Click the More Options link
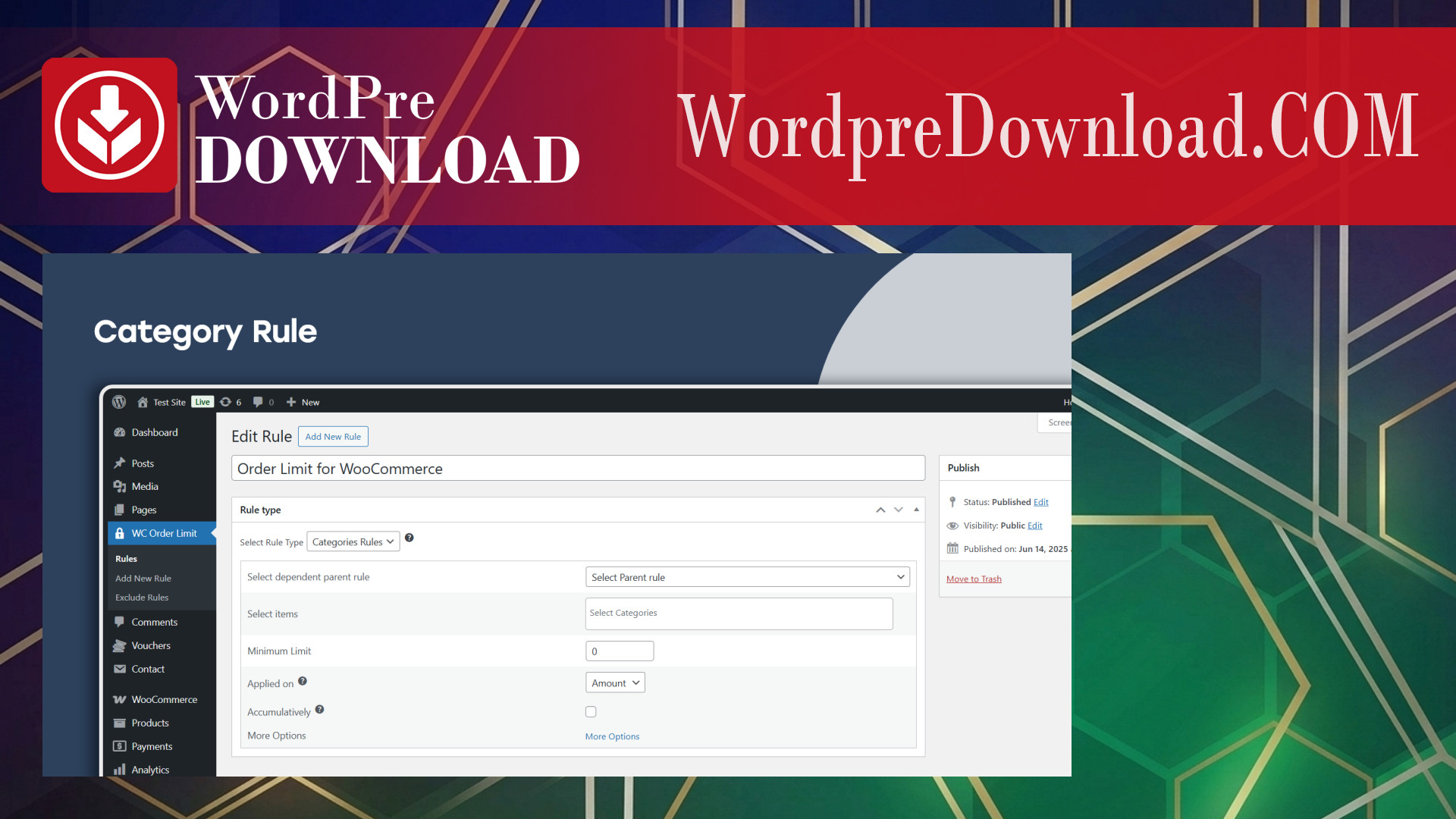This screenshot has height=819, width=1456. click(x=612, y=736)
